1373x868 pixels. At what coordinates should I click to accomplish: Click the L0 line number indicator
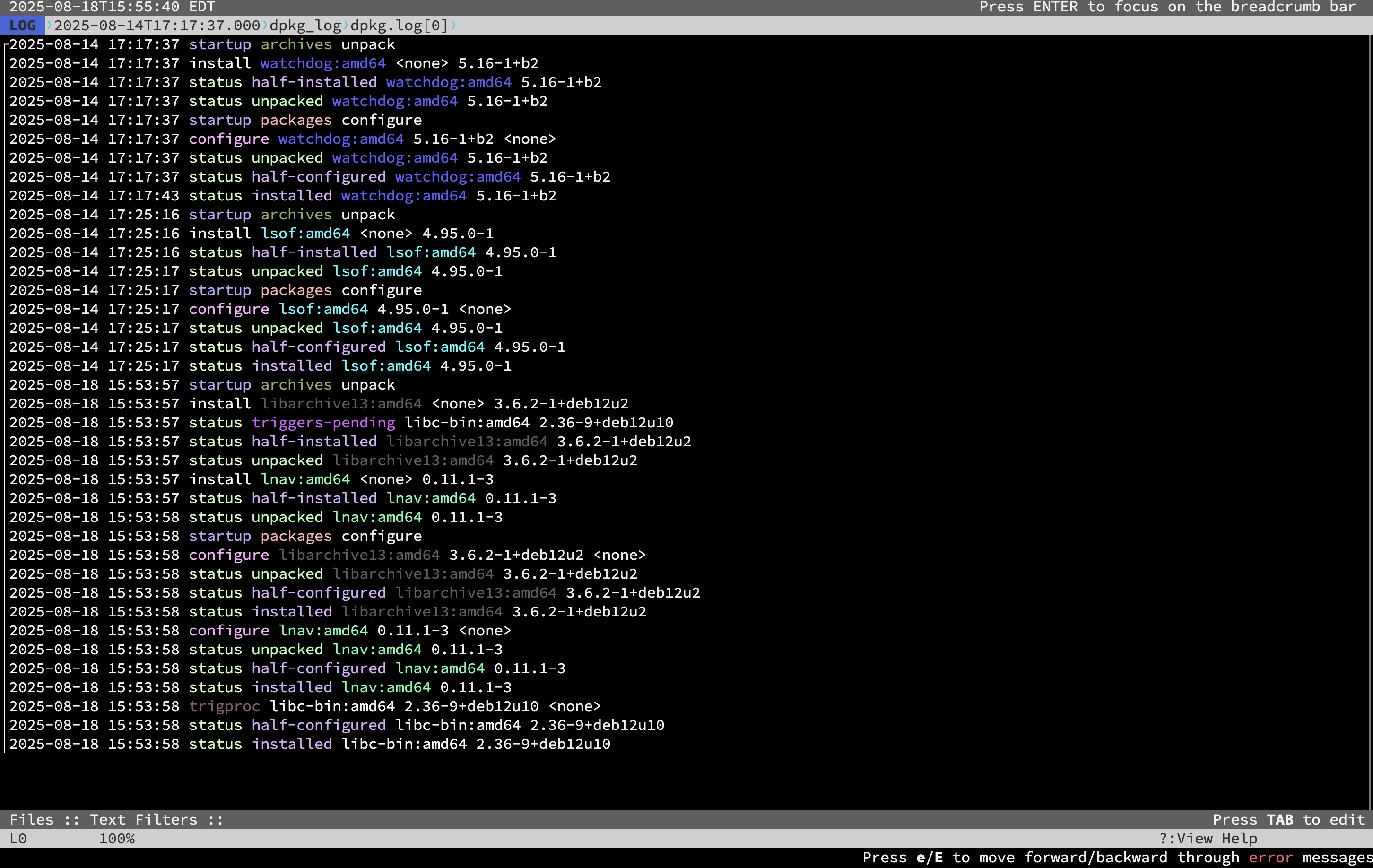[17, 838]
